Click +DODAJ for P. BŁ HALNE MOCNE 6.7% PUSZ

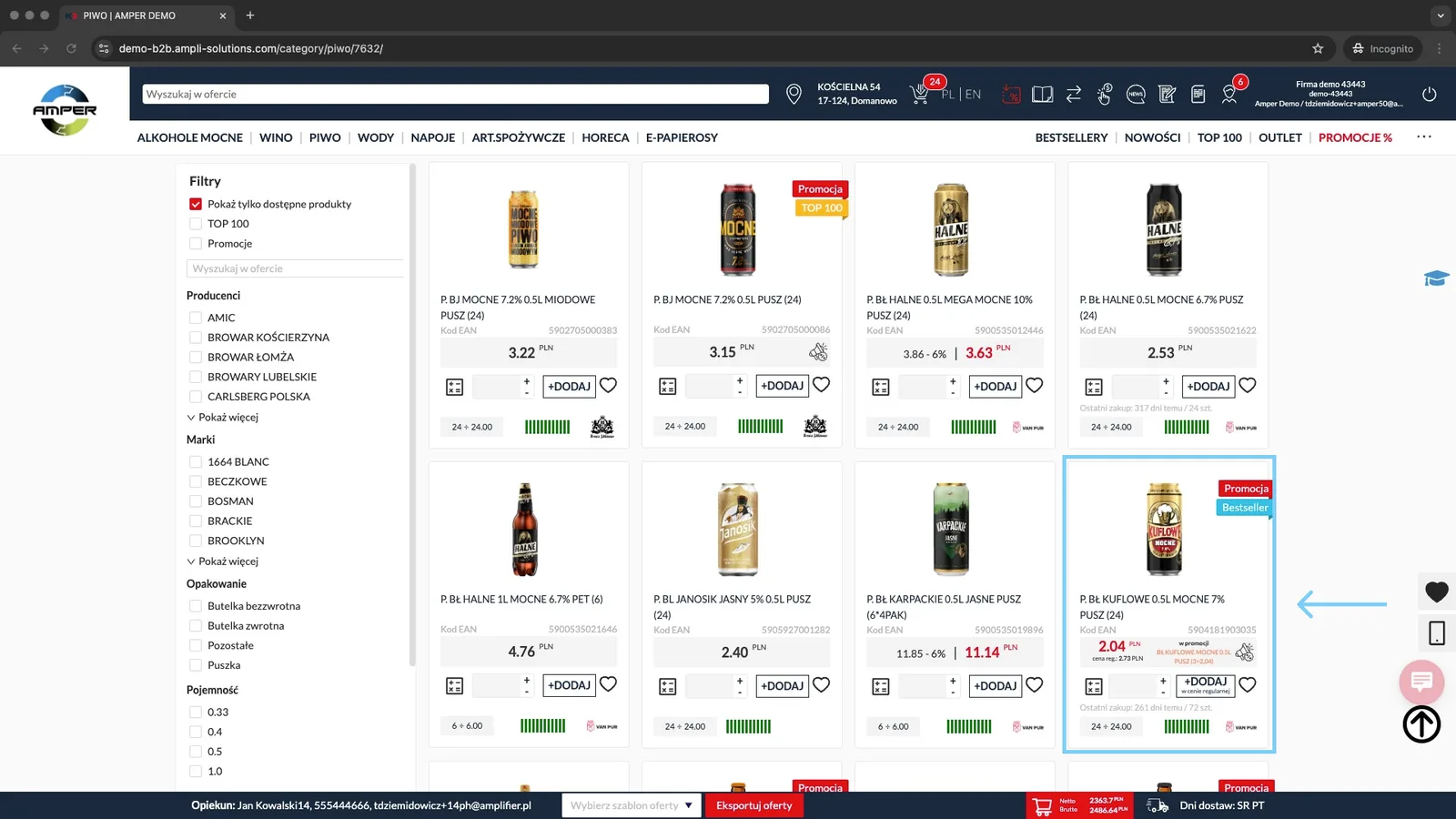[1208, 387]
